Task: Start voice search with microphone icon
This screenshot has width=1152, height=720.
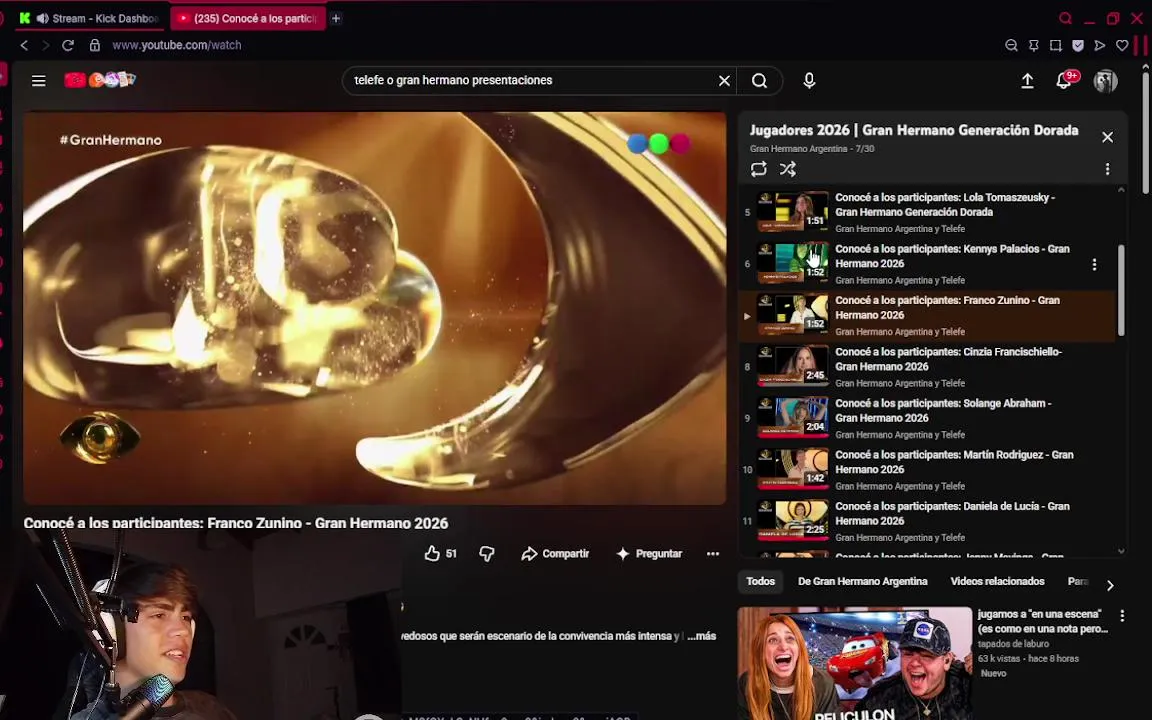Action: click(809, 81)
